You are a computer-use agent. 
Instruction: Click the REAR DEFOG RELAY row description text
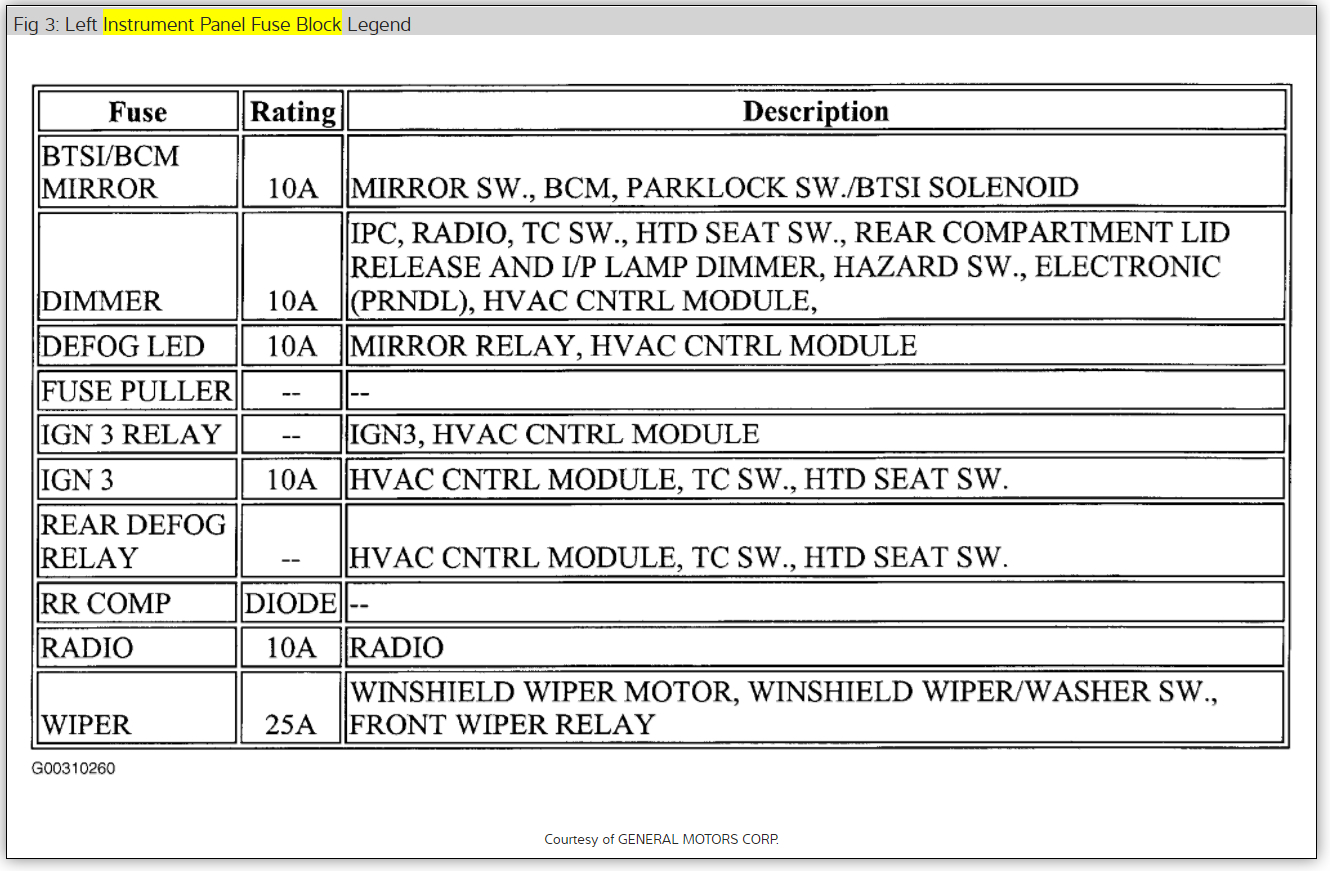point(679,557)
